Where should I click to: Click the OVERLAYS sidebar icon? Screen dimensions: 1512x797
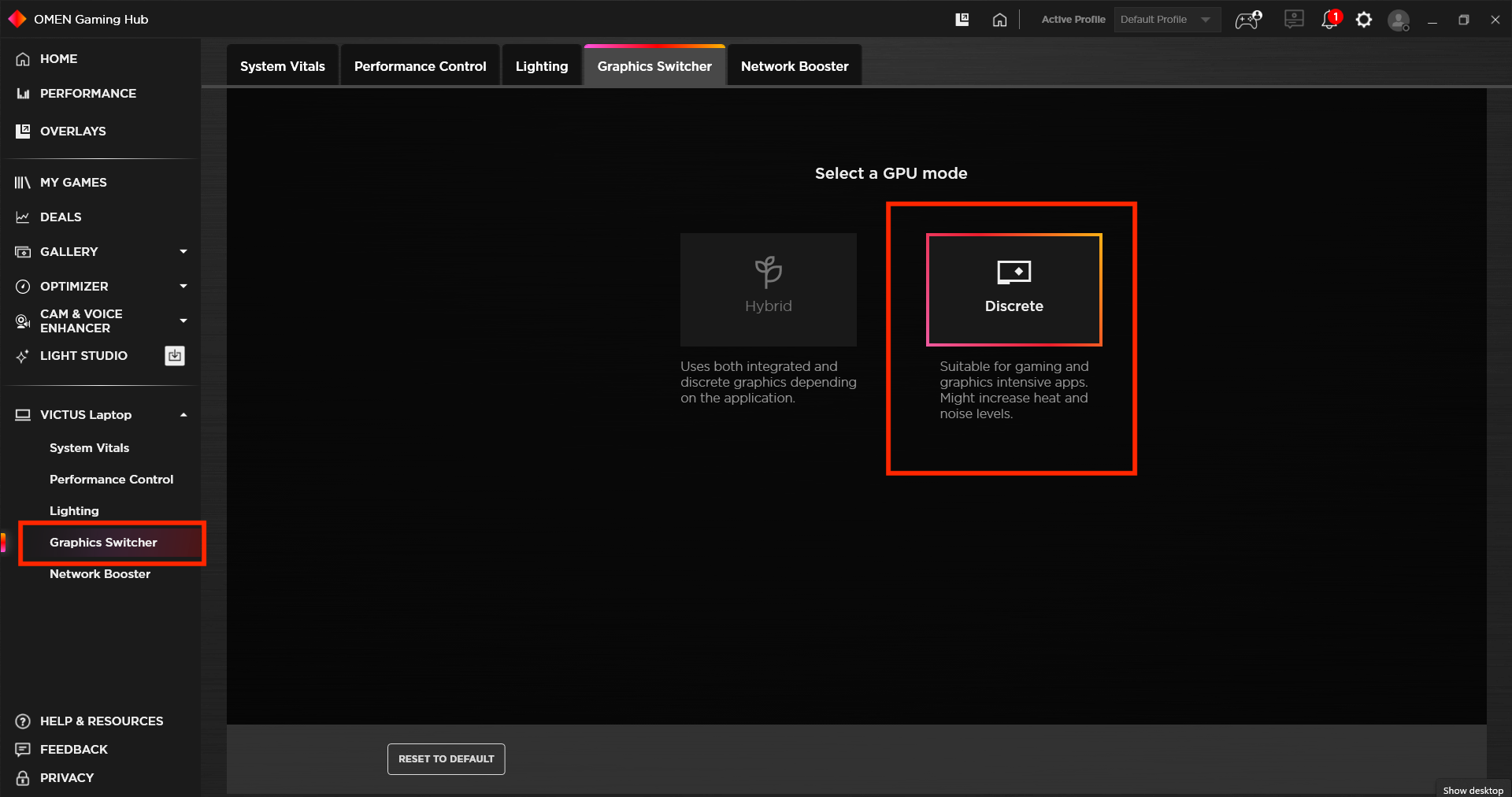[x=23, y=131]
